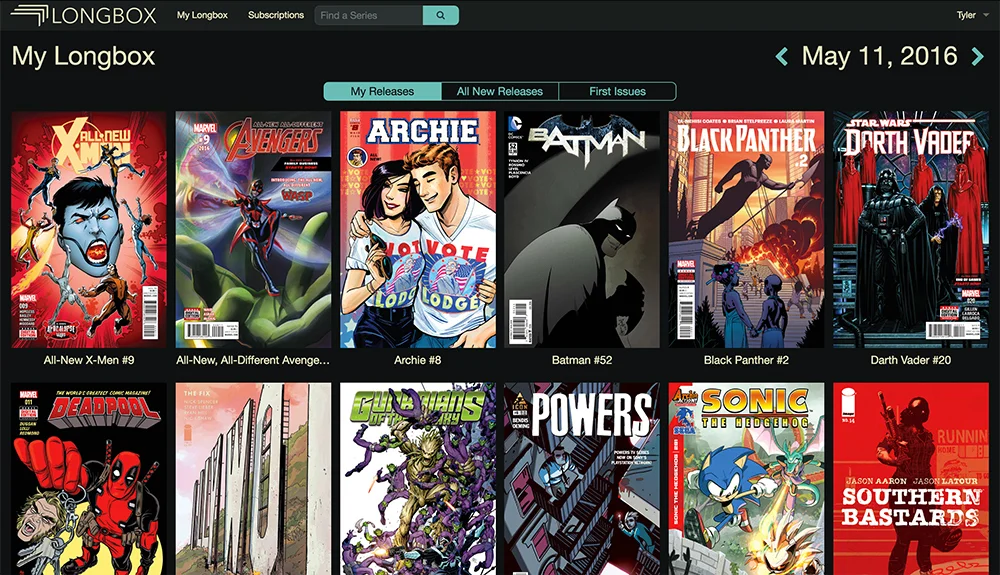This screenshot has height=575, width=1000.
Task: Open Sonic the Hedgehog cover
Action: [746, 479]
